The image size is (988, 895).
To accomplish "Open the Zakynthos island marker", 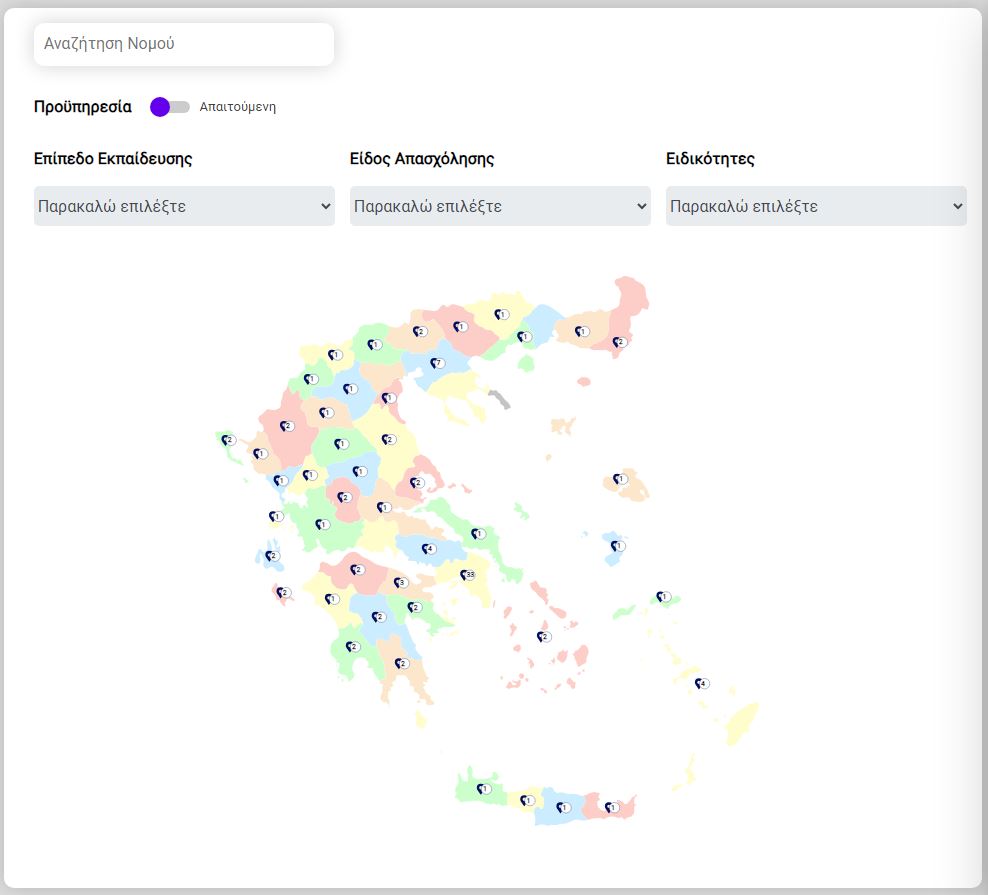I will point(282,593).
